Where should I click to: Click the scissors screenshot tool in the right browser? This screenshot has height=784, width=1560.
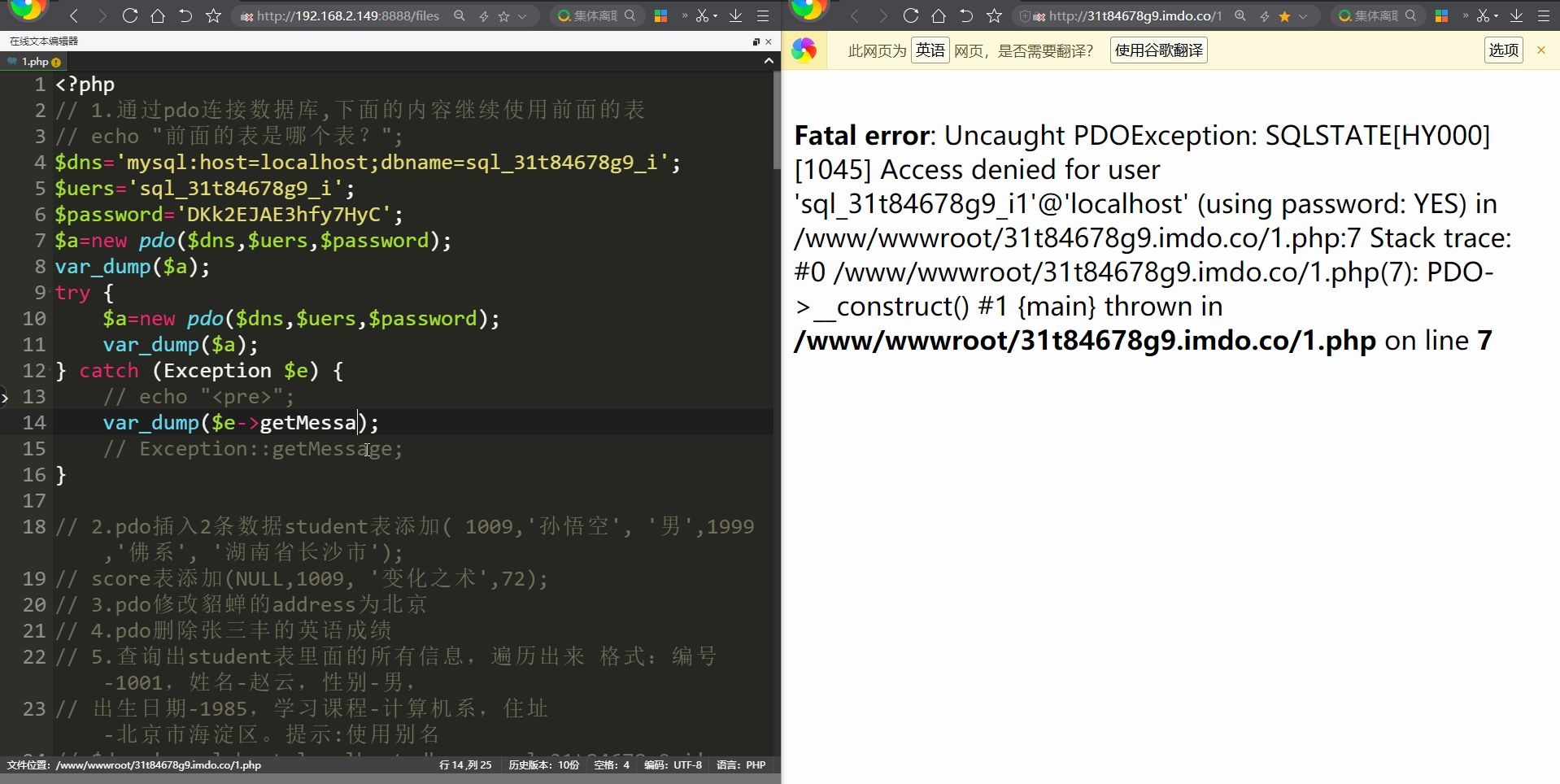[1483, 15]
